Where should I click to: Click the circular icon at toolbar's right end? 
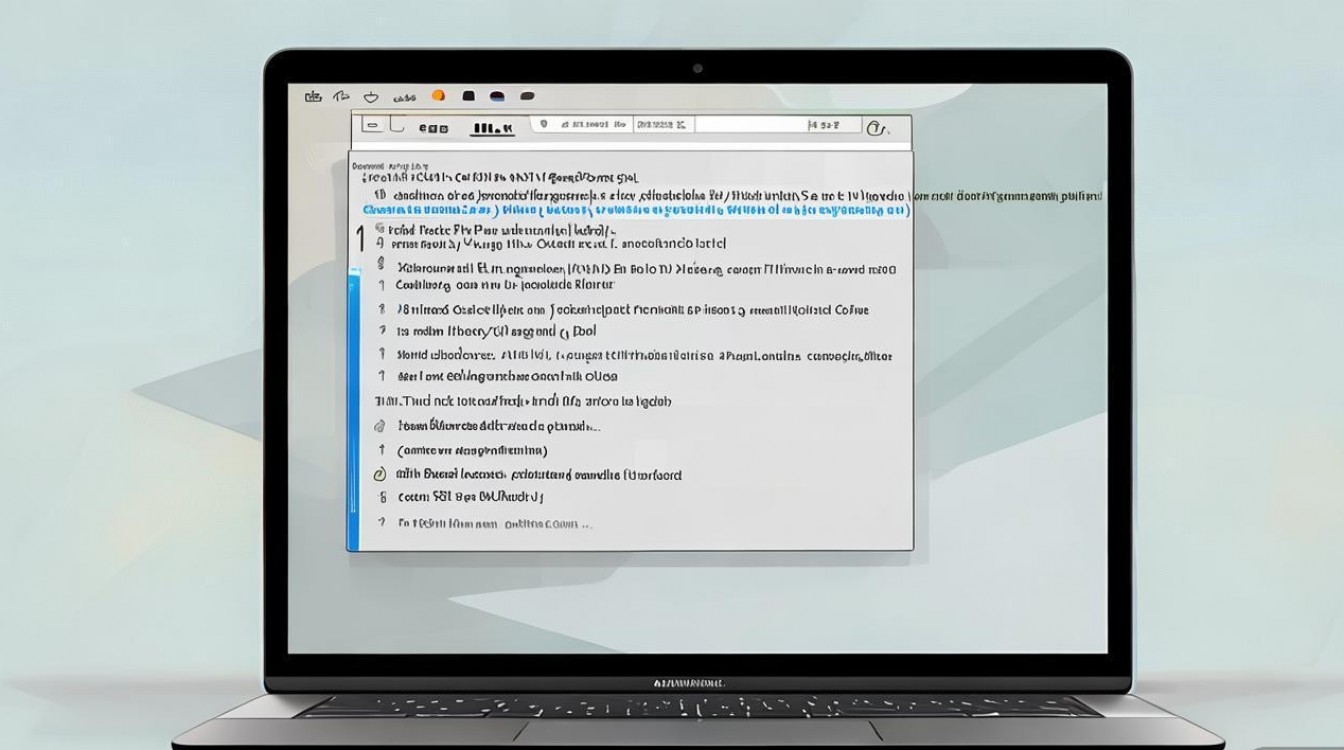click(x=877, y=127)
